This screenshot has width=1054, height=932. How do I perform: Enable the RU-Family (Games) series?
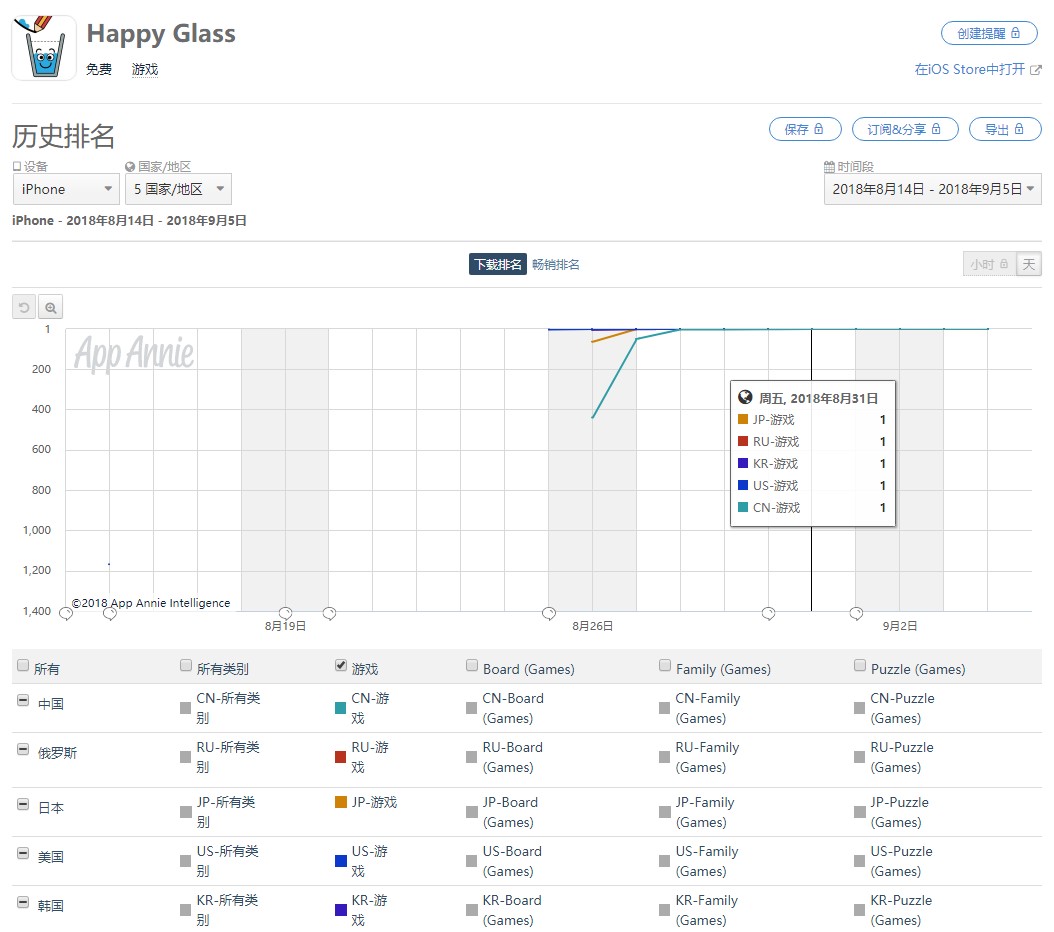(x=665, y=757)
